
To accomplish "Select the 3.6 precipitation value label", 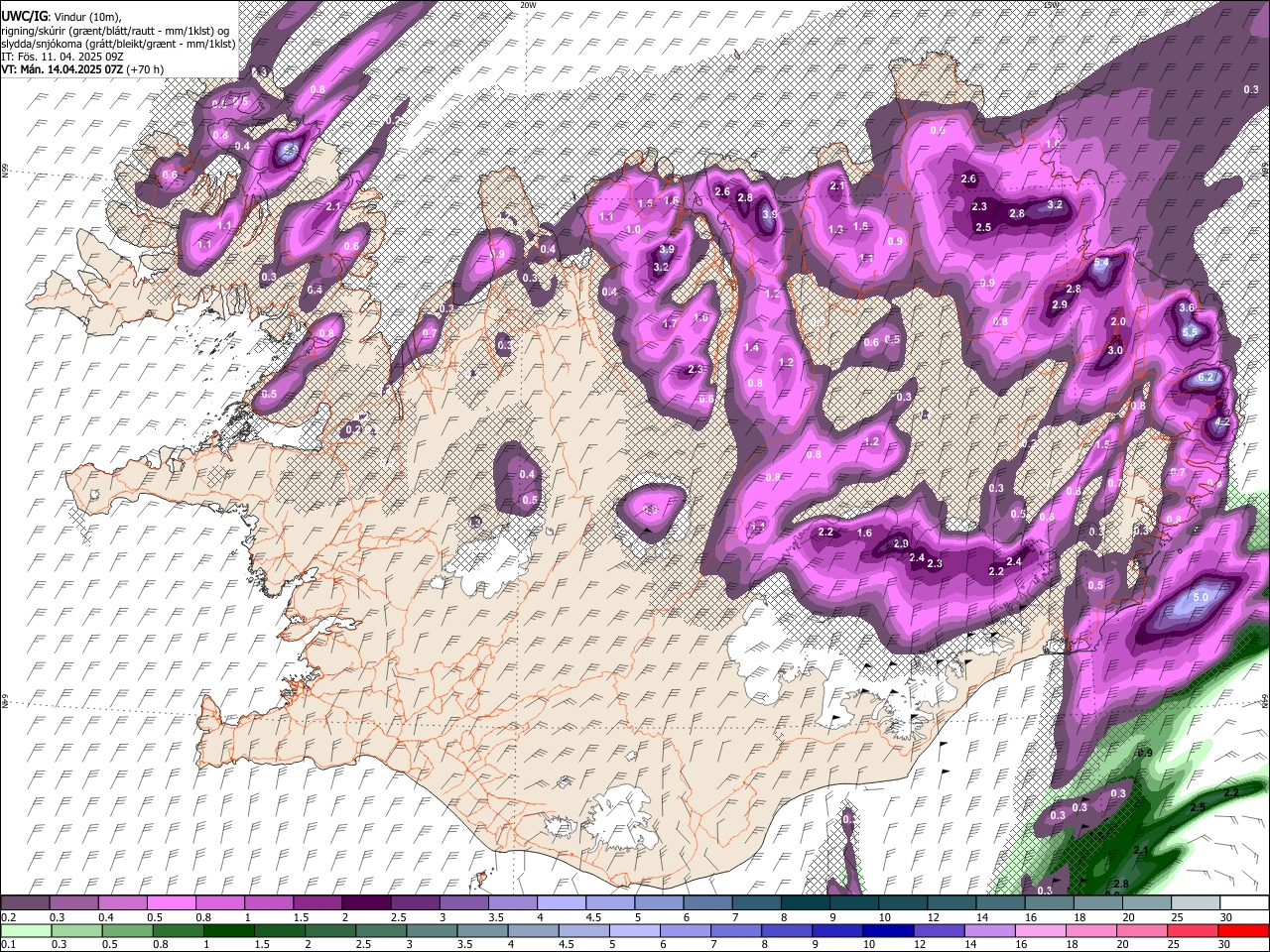I will tap(1187, 308).
